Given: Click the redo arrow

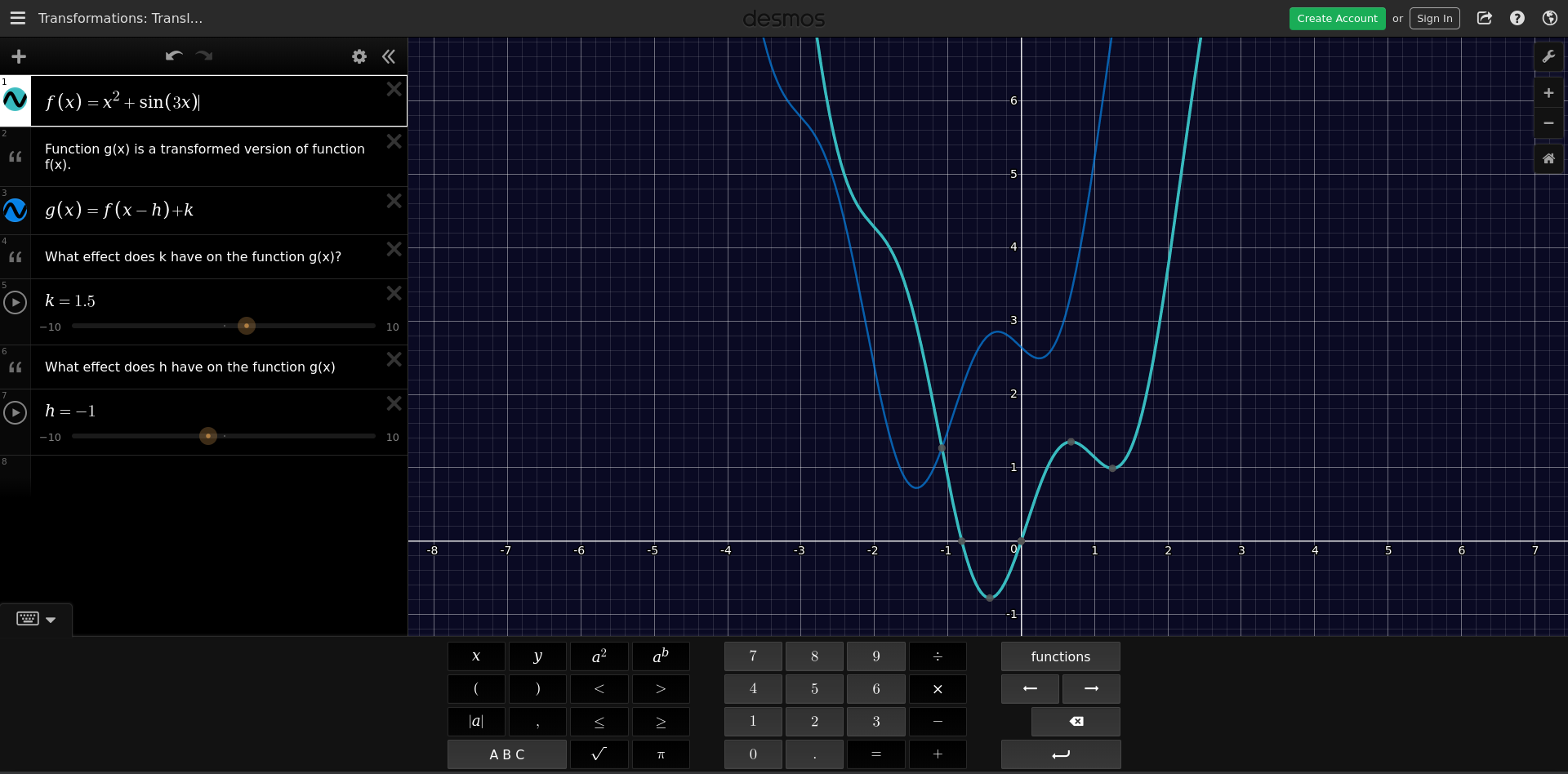Looking at the screenshot, I should [x=203, y=56].
